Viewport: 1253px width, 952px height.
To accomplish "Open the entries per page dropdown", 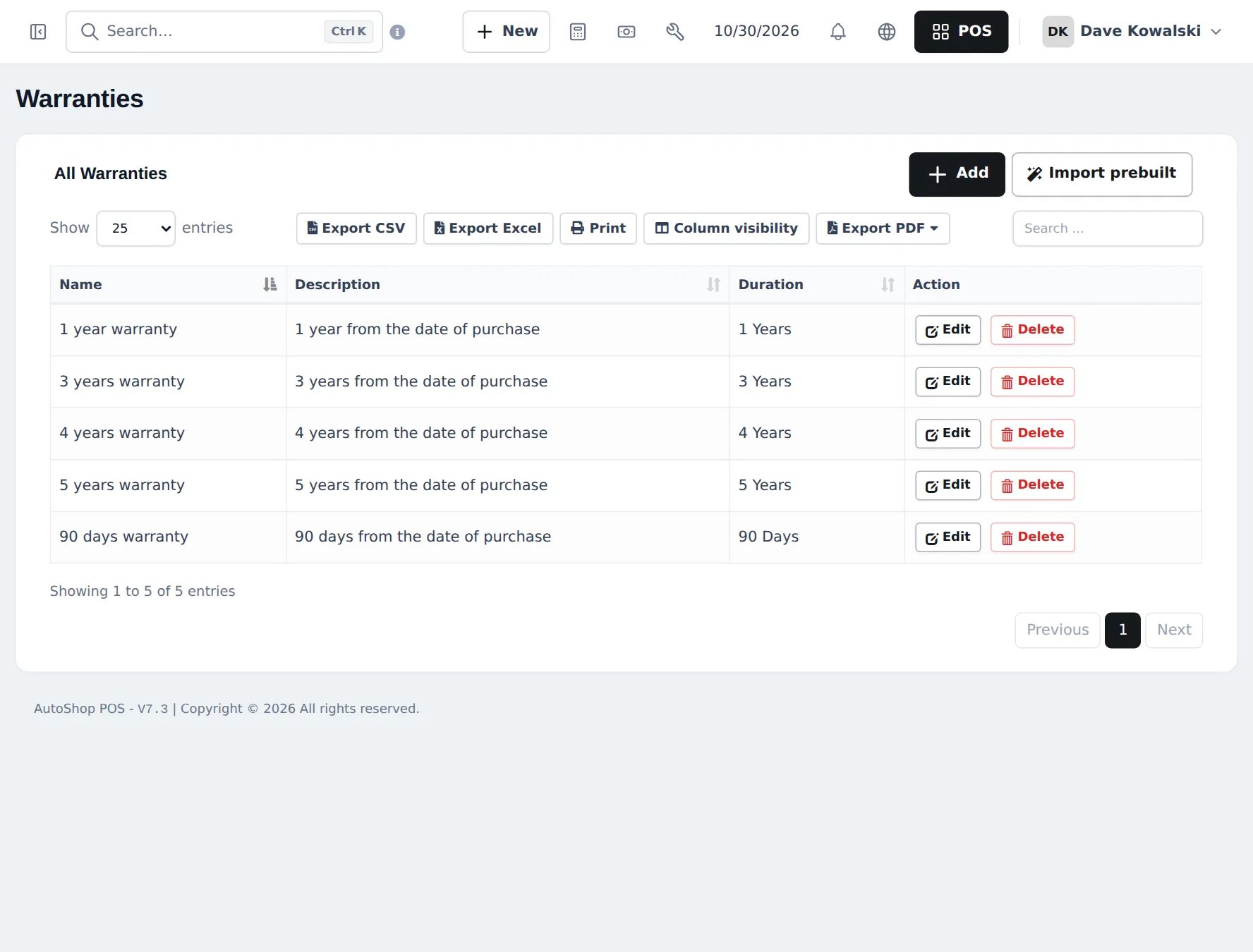I will (x=135, y=228).
